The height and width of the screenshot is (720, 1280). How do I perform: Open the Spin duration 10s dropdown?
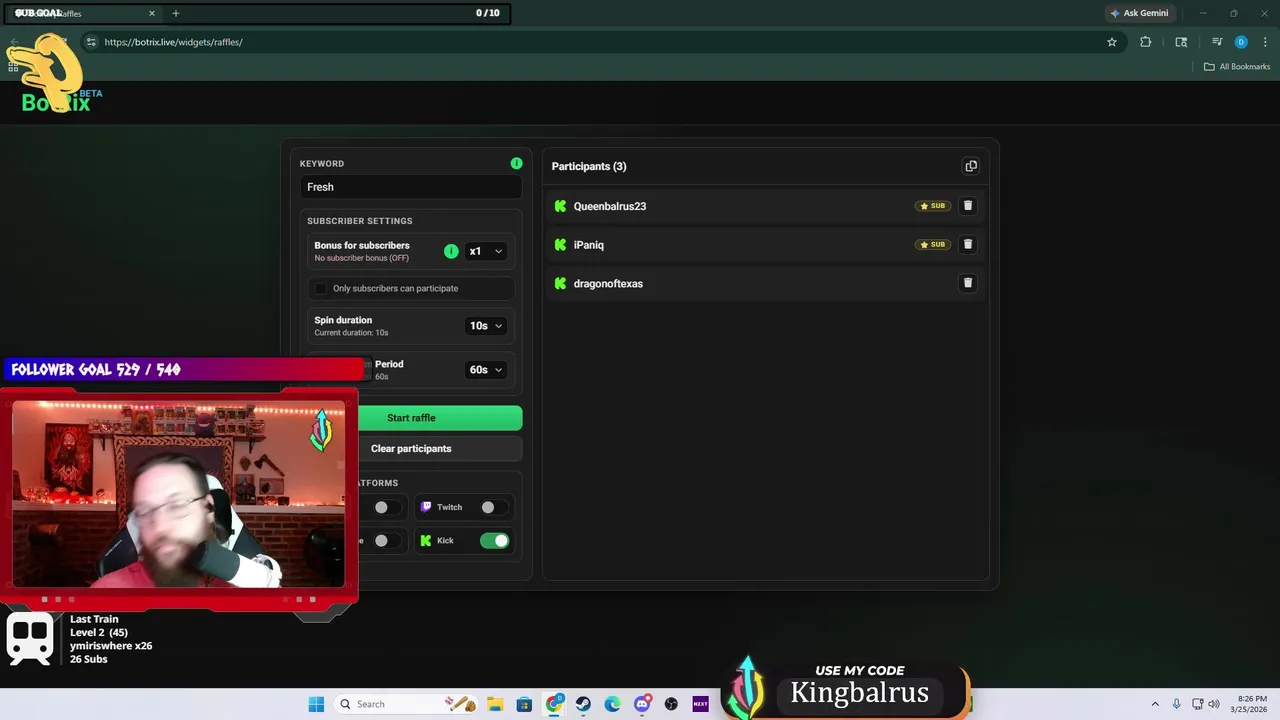486,326
